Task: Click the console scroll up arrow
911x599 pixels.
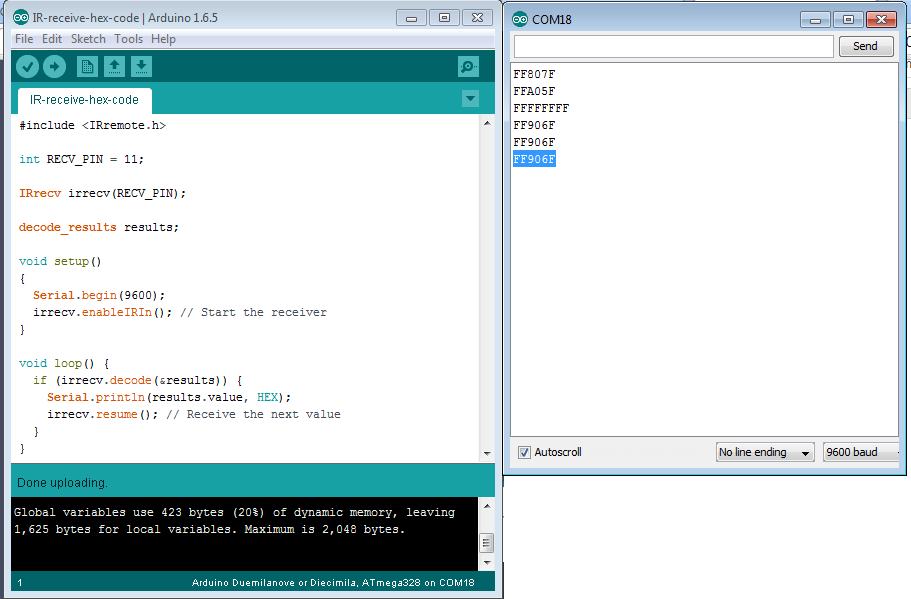Action: pyautogui.click(x=487, y=507)
